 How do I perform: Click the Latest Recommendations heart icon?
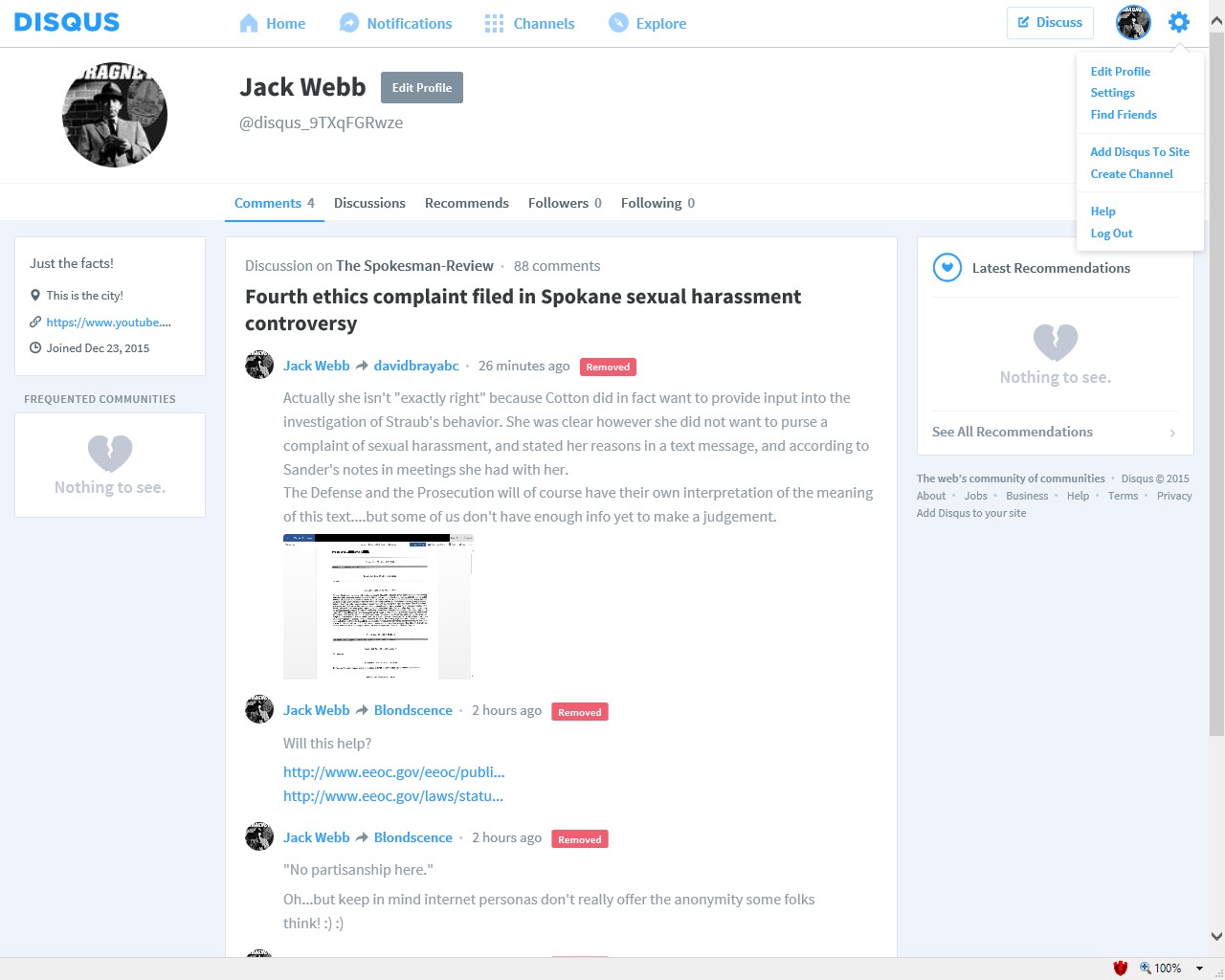click(947, 268)
